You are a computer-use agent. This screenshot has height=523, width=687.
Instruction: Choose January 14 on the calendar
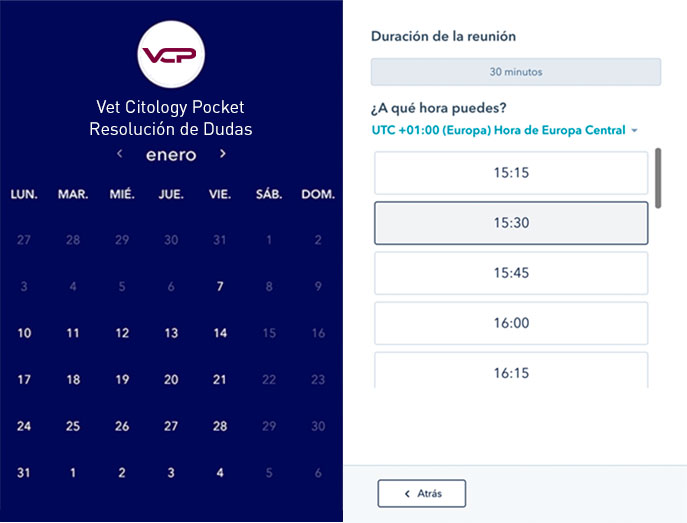(220, 333)
